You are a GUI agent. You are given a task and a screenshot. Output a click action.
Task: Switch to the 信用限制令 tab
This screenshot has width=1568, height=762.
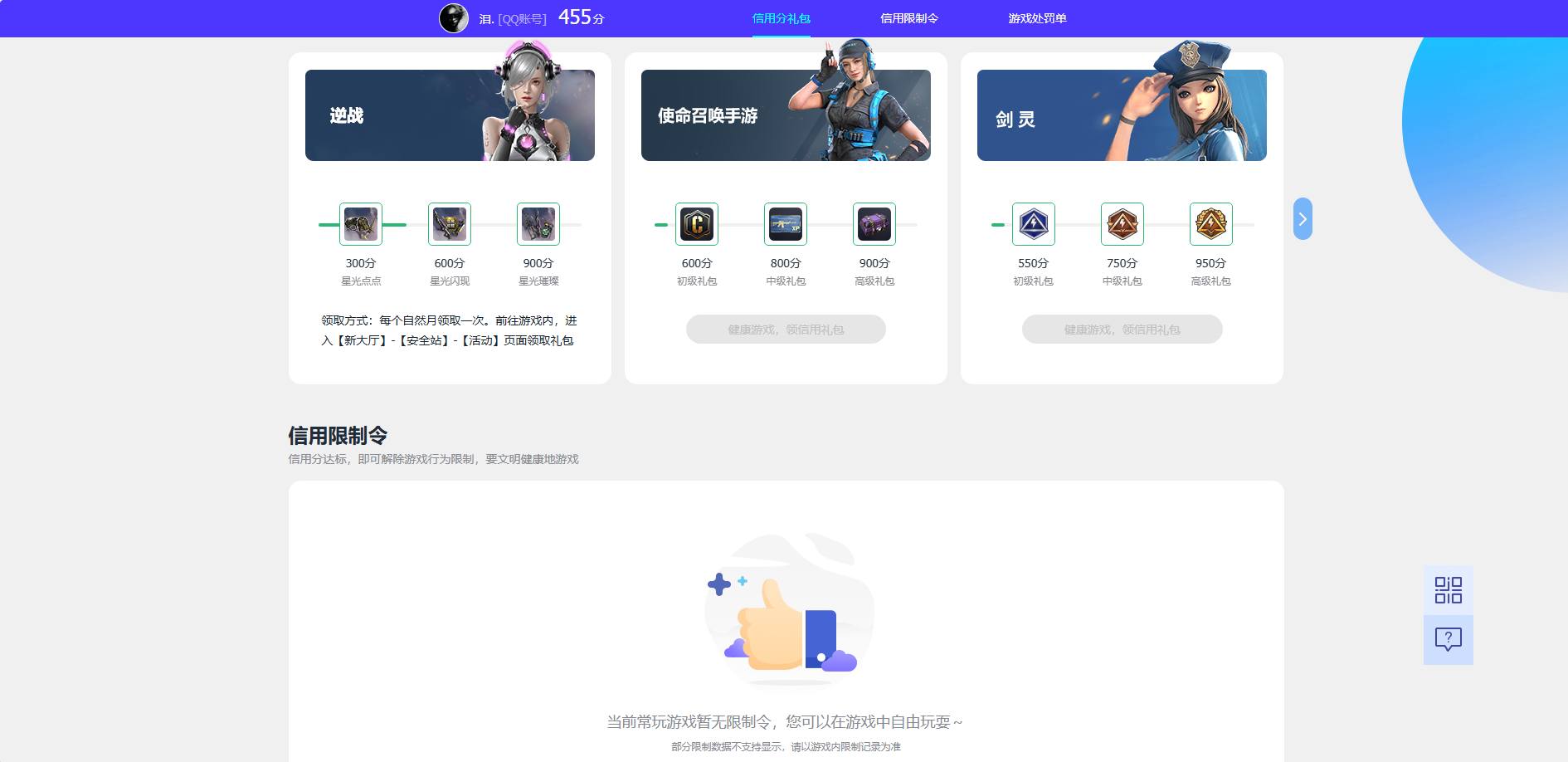(908, 18)
